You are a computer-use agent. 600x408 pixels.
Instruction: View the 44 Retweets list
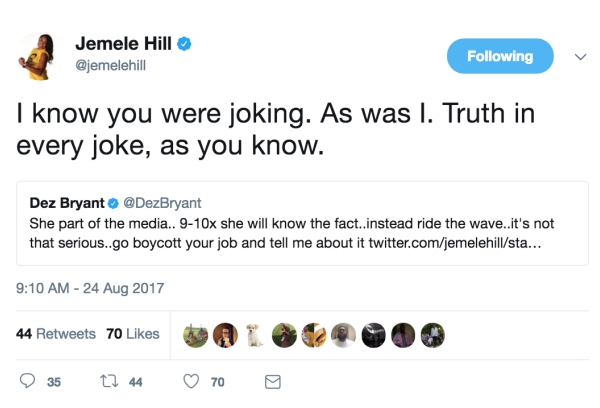click(56, 333)
